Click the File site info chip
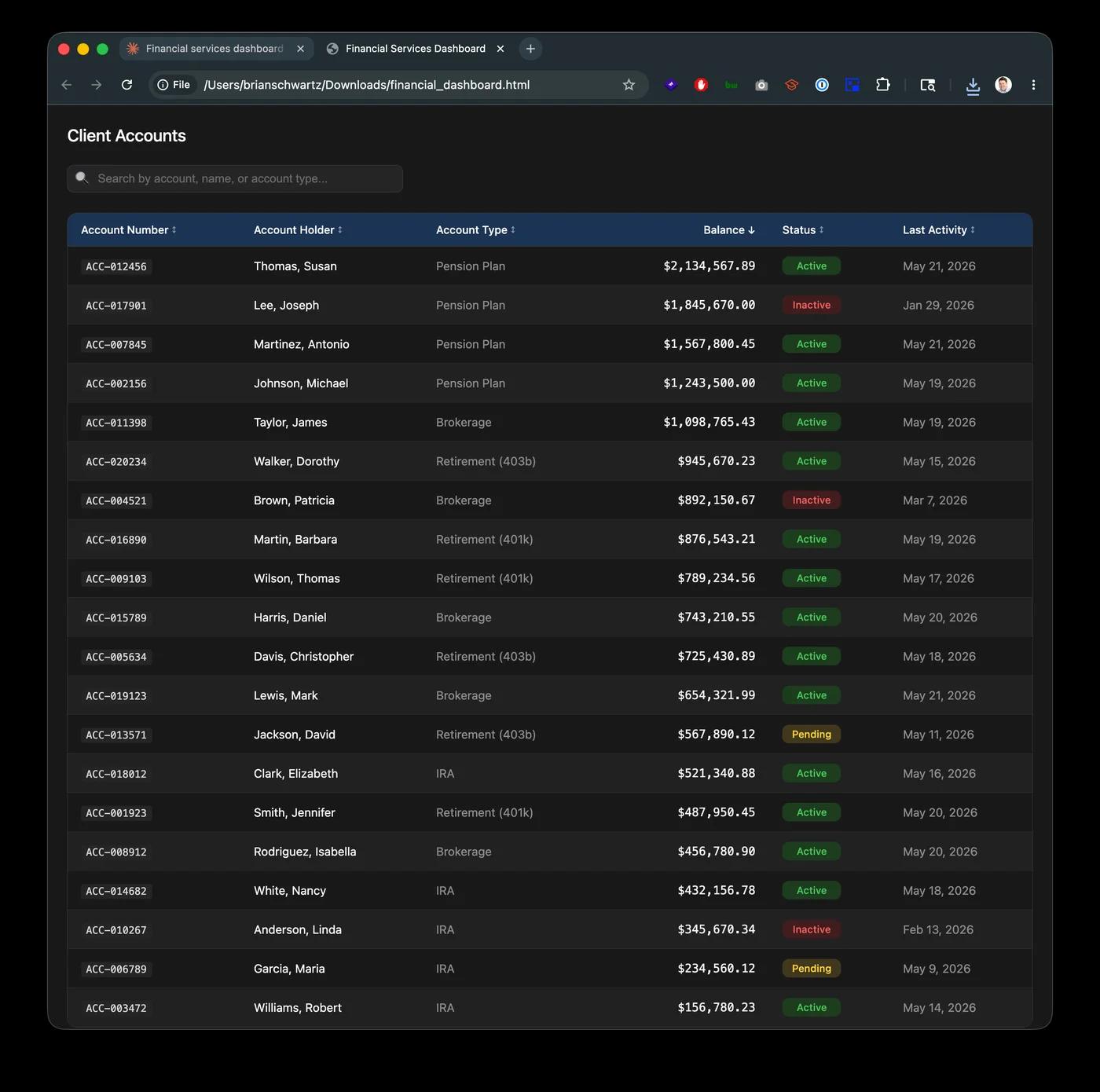Viewport: 1100px width, 1092px height. (174, 85)
